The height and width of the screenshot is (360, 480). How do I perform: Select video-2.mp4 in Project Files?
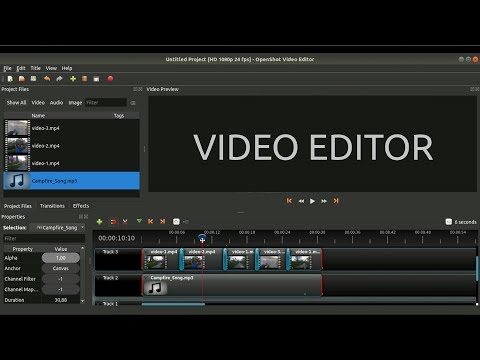click(71, 146)
